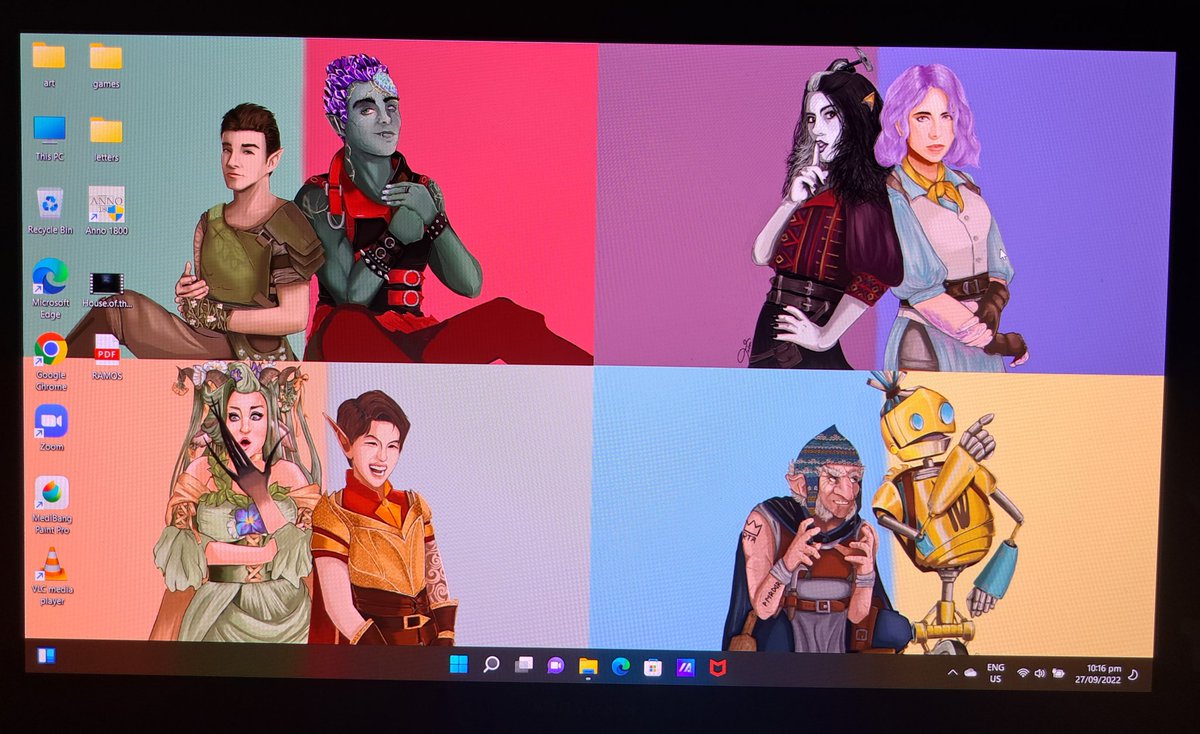Select the VLC media player shortcut
The width and height of the screenshot is (1200, 734).
[52, 576]
